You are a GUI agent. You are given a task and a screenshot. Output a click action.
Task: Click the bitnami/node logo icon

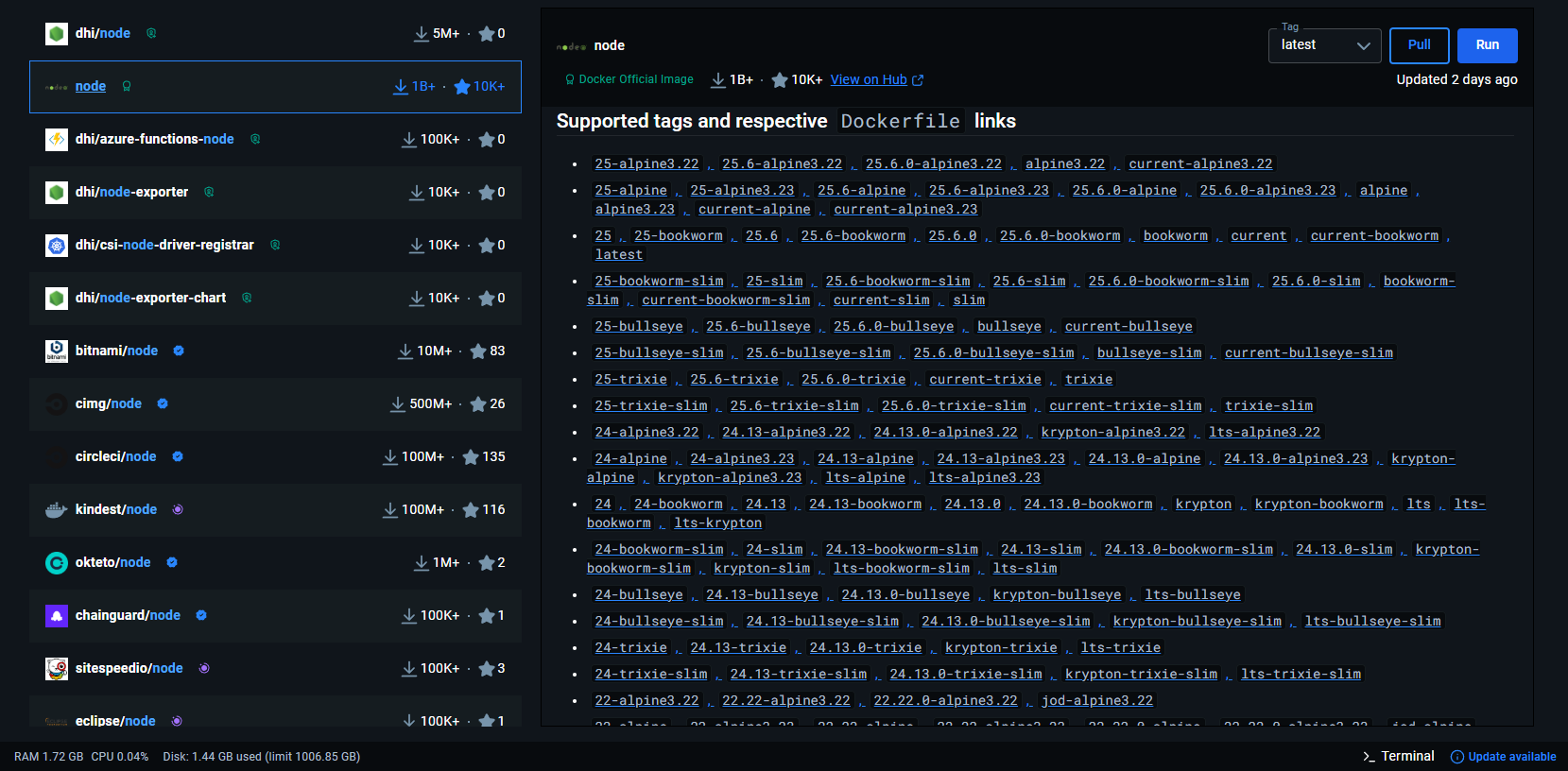57,351
